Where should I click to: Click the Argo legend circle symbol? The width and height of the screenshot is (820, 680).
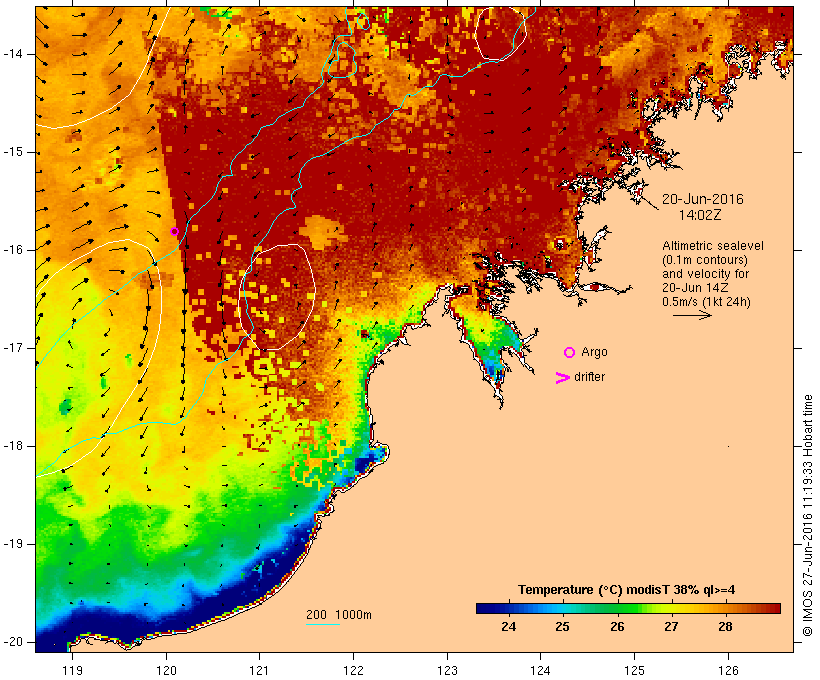click(570, 353)
